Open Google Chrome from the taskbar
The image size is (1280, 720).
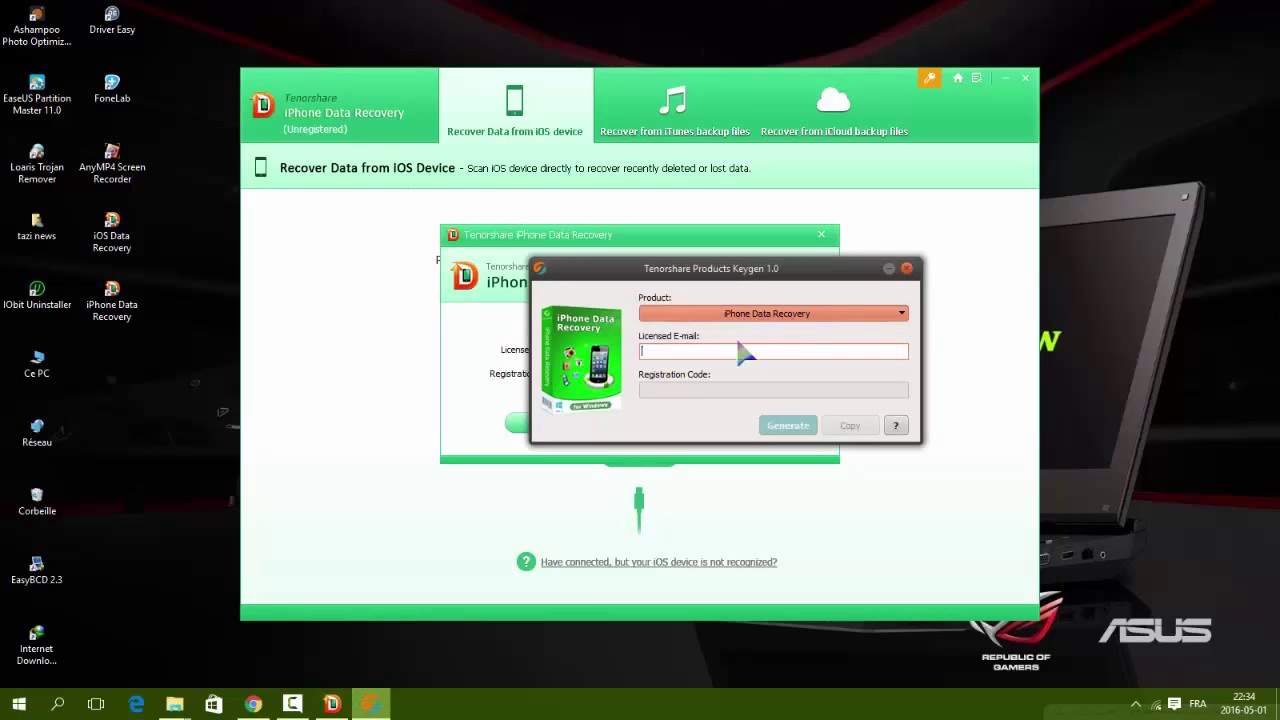[x=253, y=704]
